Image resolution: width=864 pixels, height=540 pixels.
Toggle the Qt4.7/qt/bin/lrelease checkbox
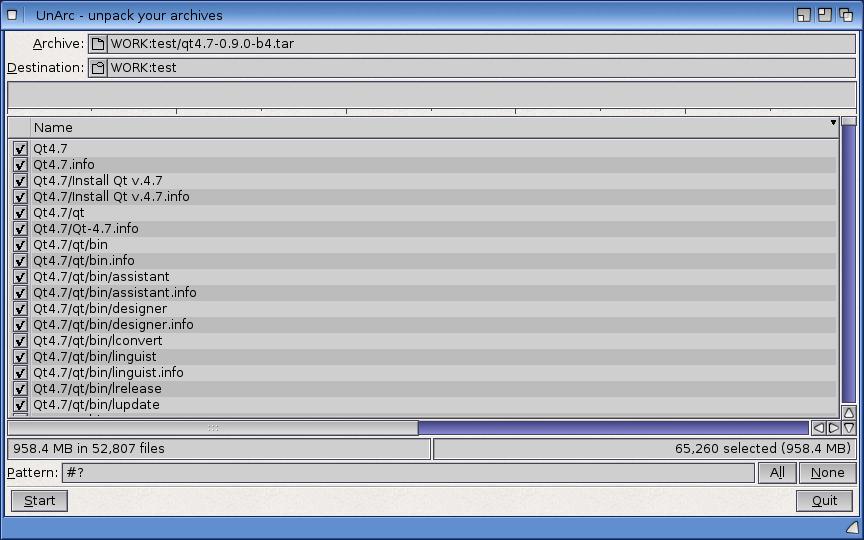20,388
